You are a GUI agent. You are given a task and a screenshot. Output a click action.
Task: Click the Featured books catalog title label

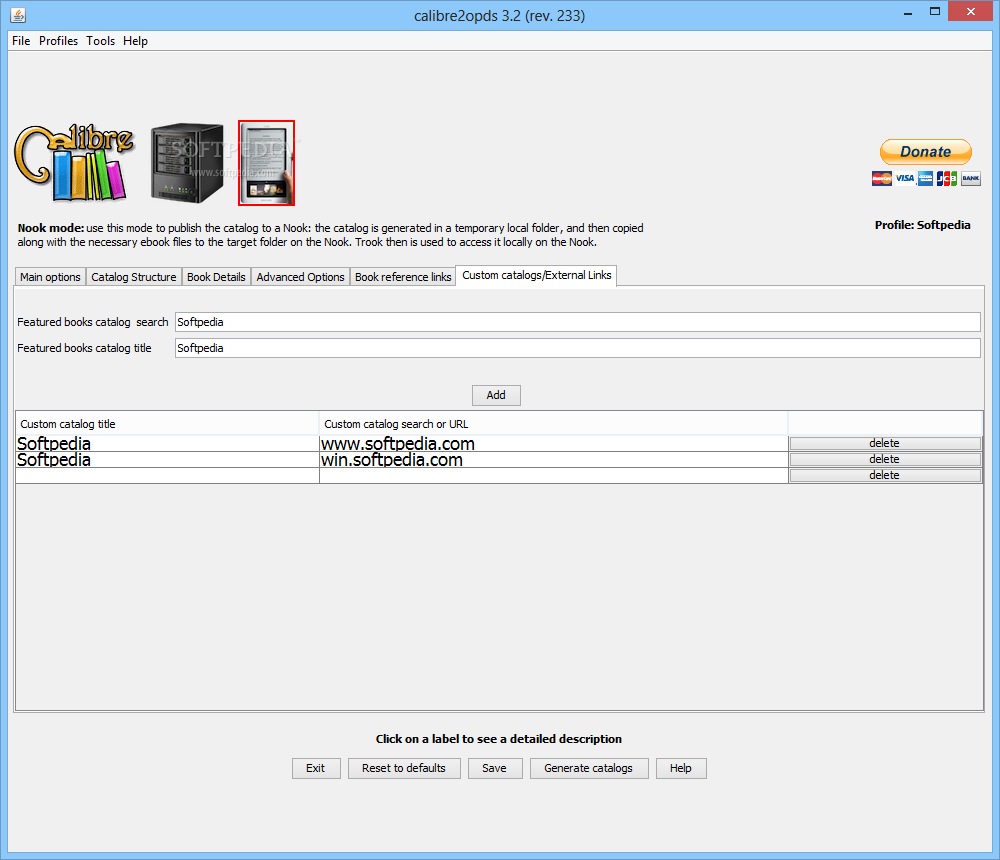click(84, 348)
